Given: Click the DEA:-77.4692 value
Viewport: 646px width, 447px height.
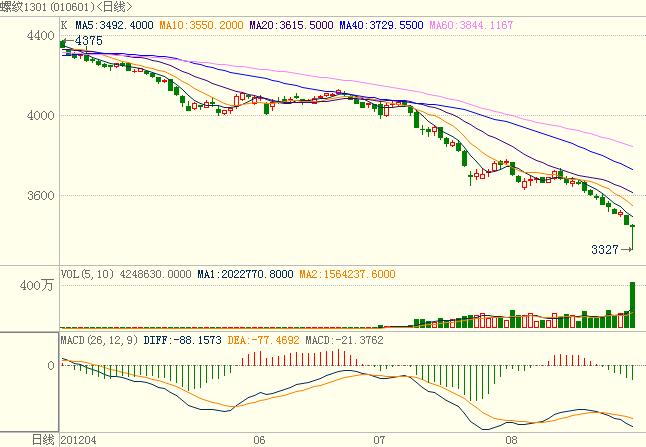Looking at the screenshot, I should click(263, 340).
